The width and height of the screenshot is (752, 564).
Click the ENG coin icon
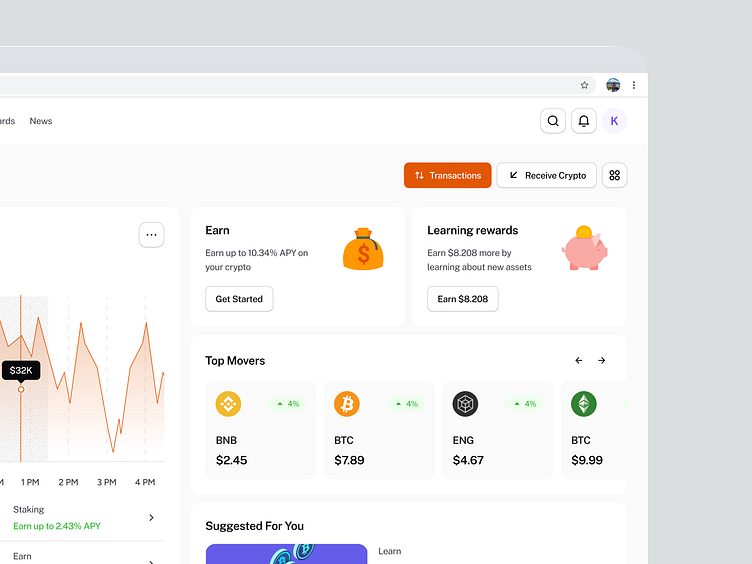coord(465,404)
